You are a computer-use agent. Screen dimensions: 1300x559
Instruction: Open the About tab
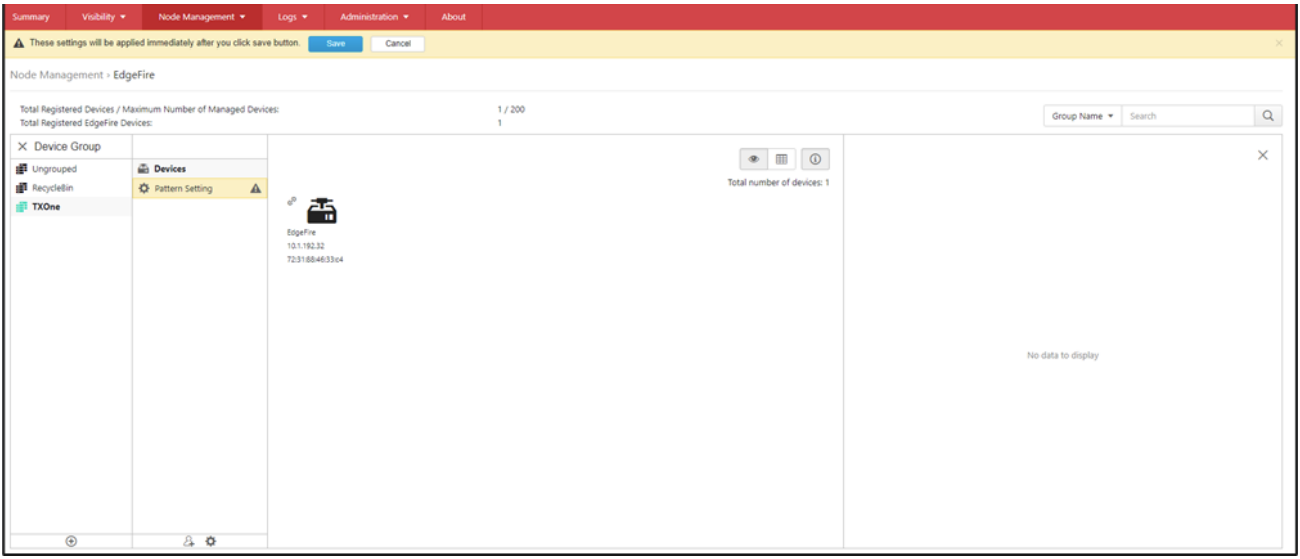pos(454,17)
